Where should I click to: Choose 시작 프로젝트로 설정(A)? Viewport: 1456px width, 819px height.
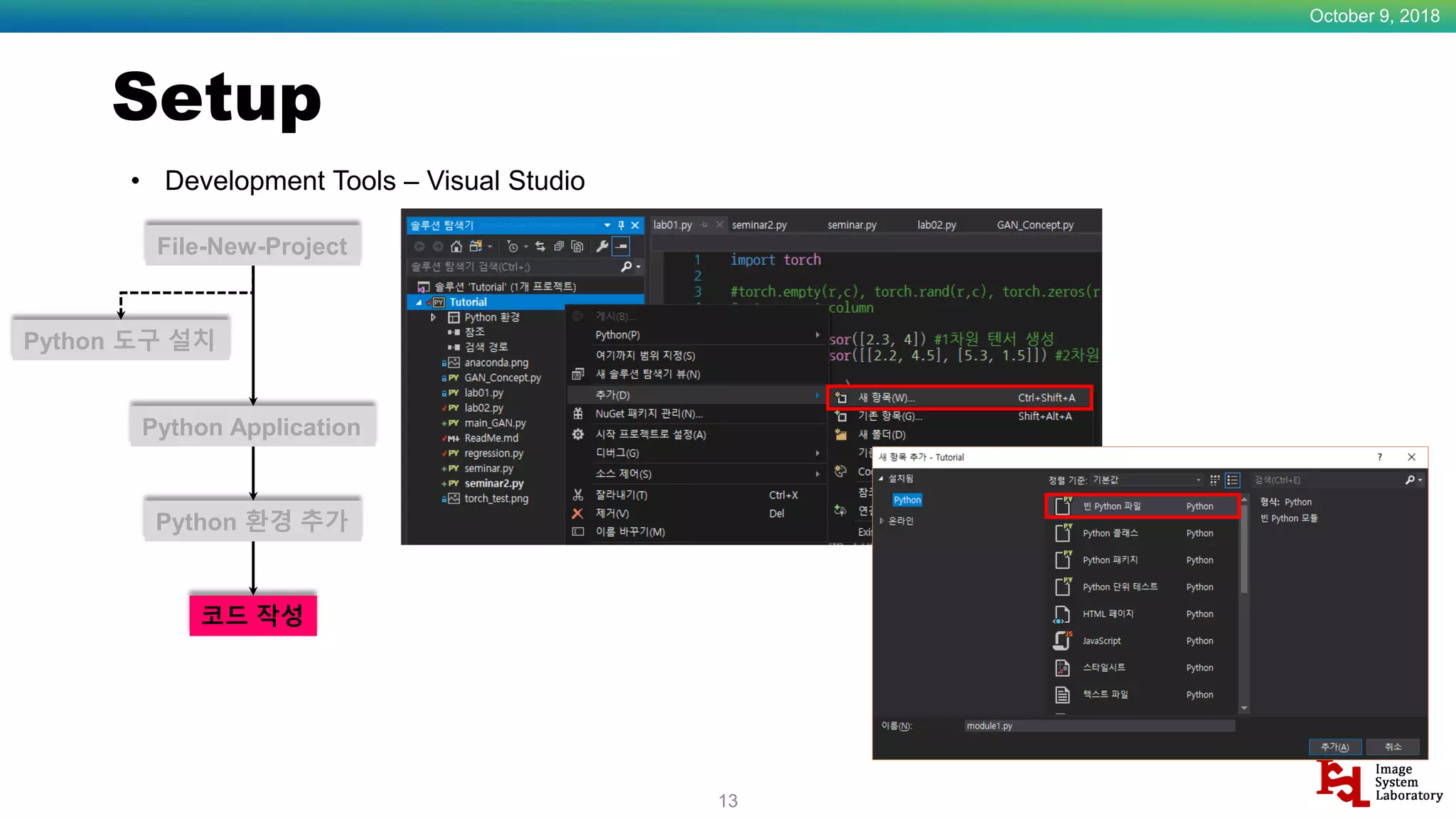point(697,434)
